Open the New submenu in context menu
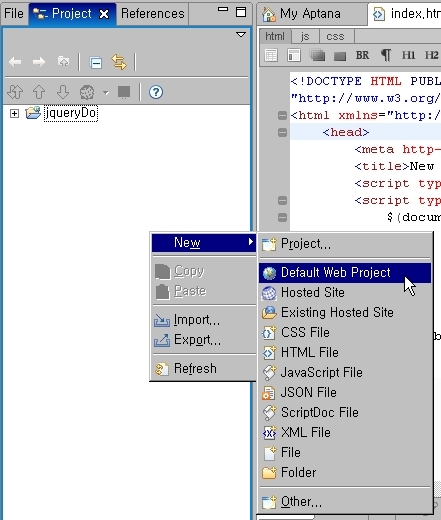 204,243
